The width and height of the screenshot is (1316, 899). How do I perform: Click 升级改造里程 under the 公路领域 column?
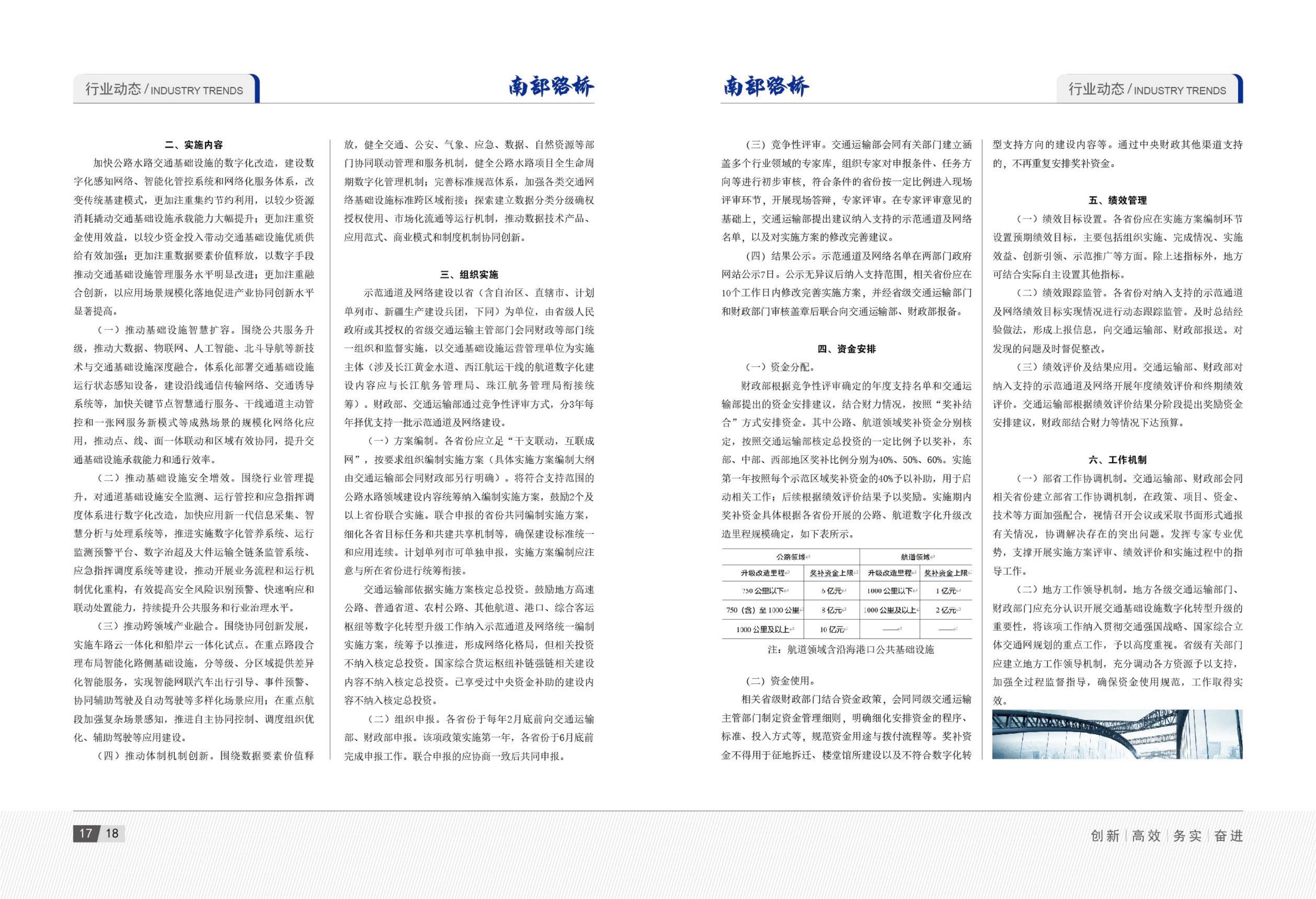click(763, 573)
